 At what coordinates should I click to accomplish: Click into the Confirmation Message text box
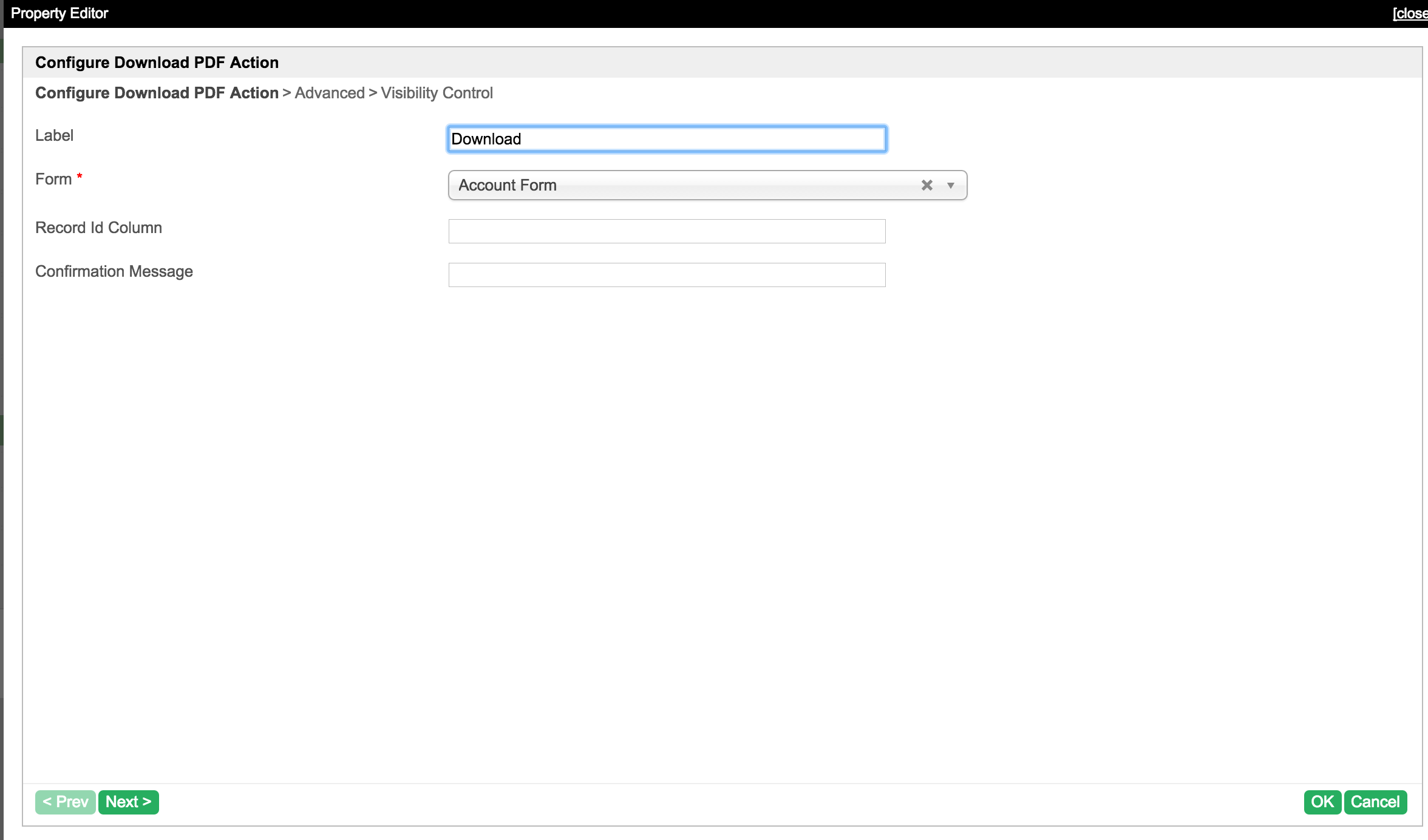(x=667, y=275)
